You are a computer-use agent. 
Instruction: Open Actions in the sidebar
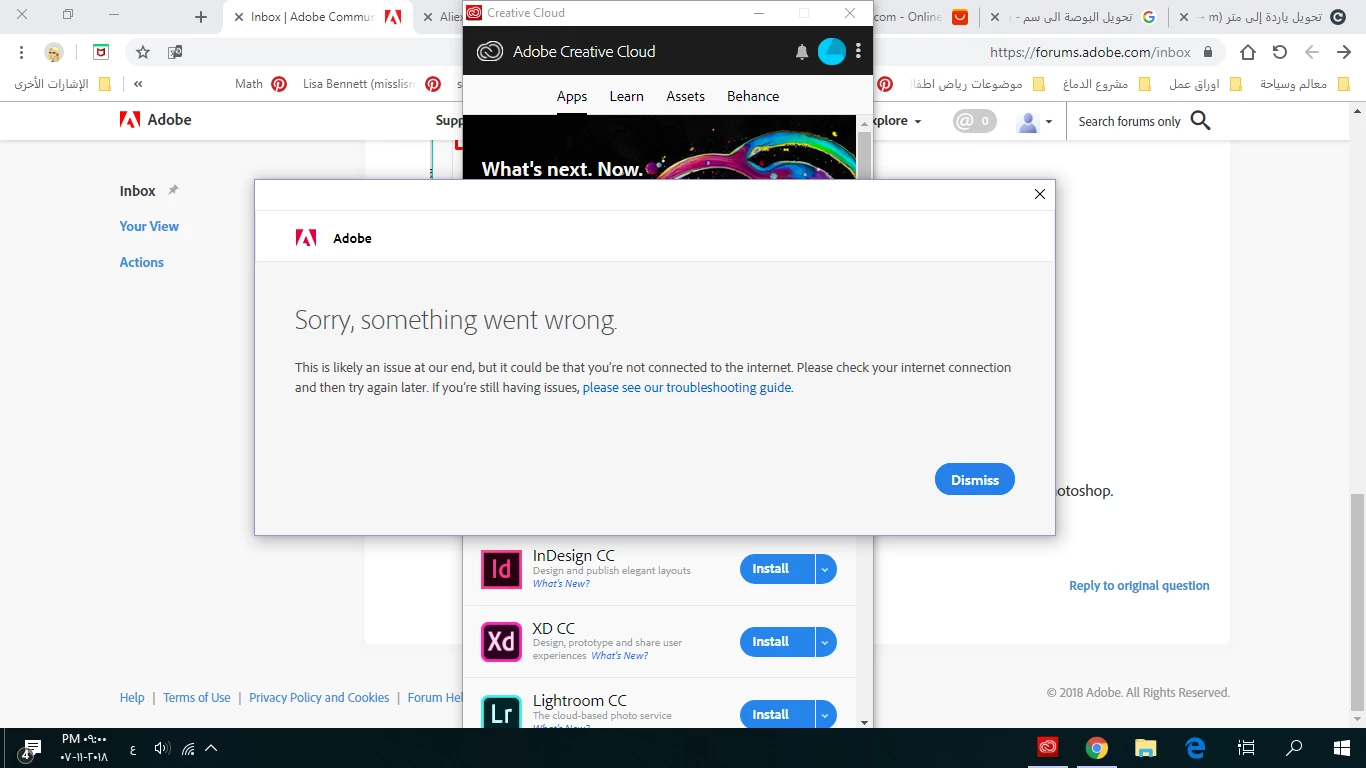coord(141,262)
